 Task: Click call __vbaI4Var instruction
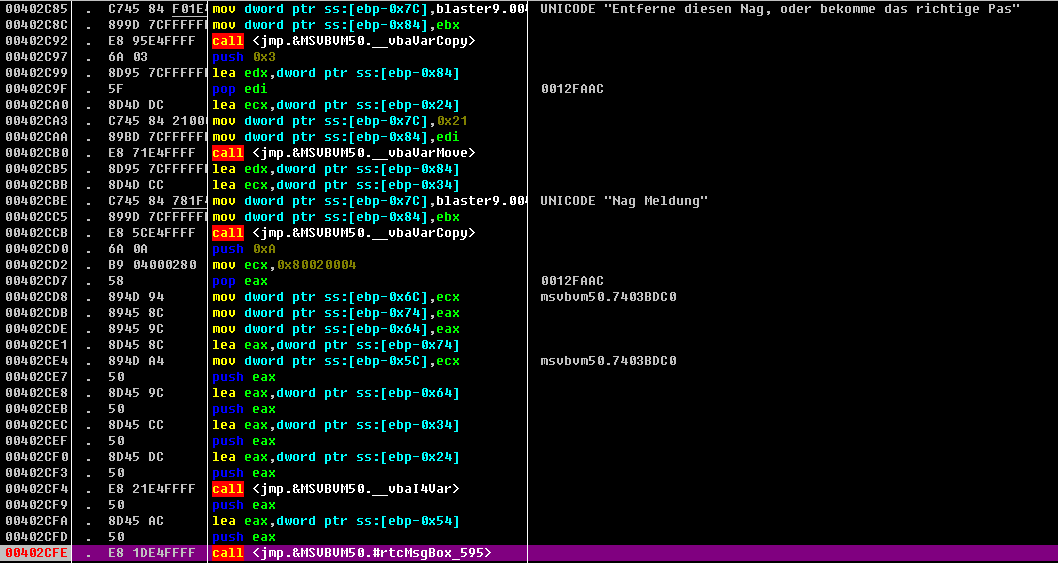click(335, 489)
